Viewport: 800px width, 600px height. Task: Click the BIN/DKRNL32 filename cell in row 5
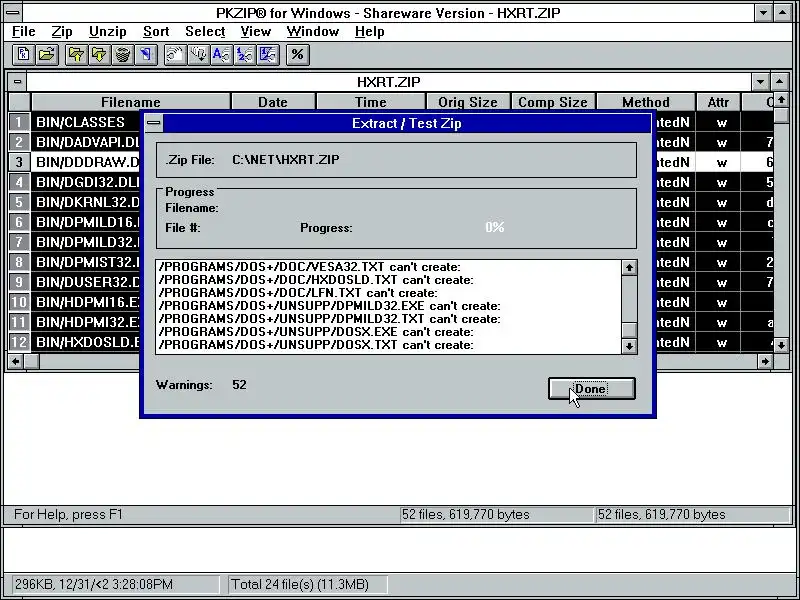coord(86,202)
